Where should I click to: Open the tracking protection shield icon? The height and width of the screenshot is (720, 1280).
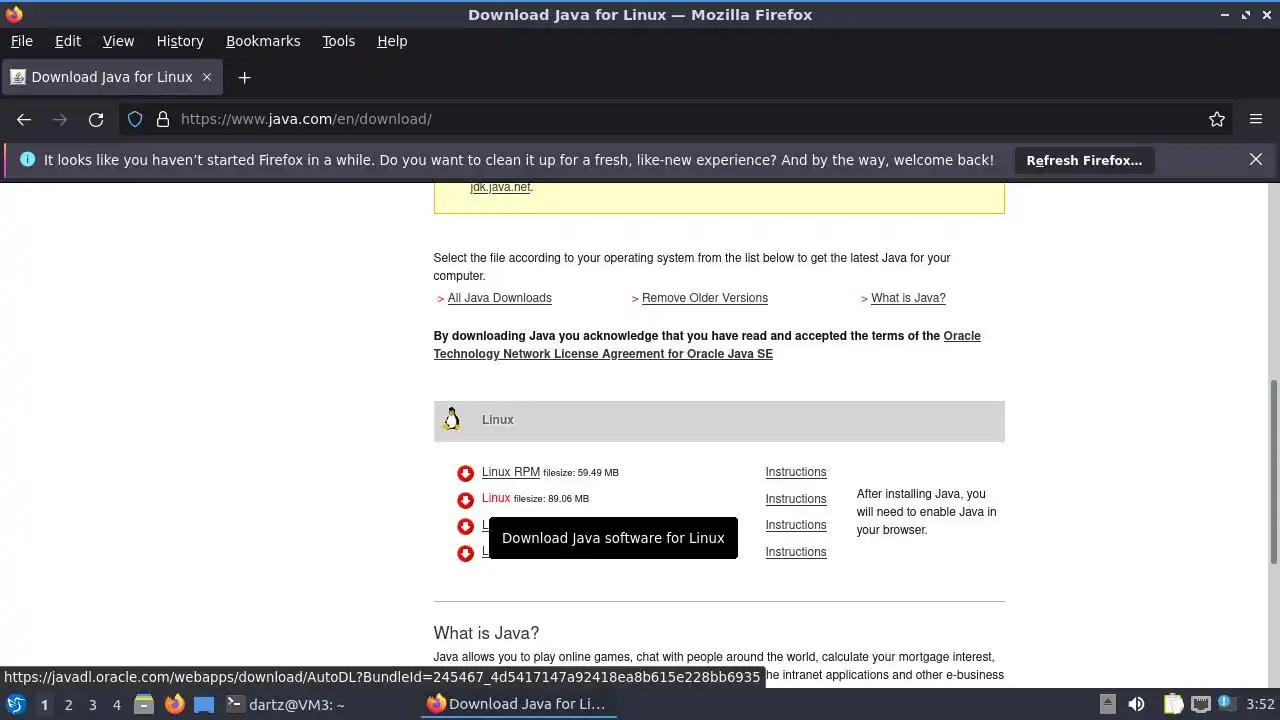(135, 119)
